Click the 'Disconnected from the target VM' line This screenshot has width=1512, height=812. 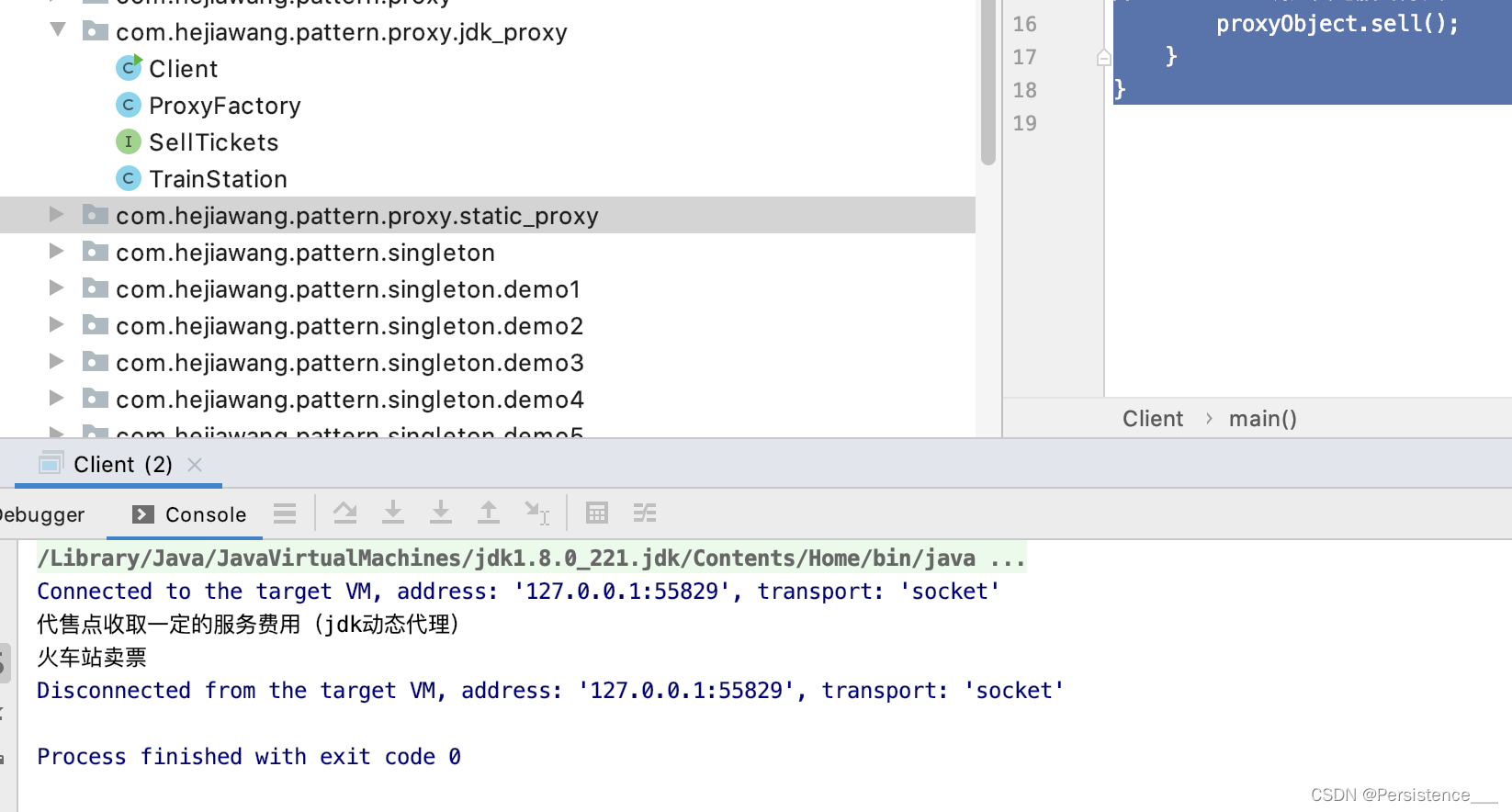[x=550, y=691]
